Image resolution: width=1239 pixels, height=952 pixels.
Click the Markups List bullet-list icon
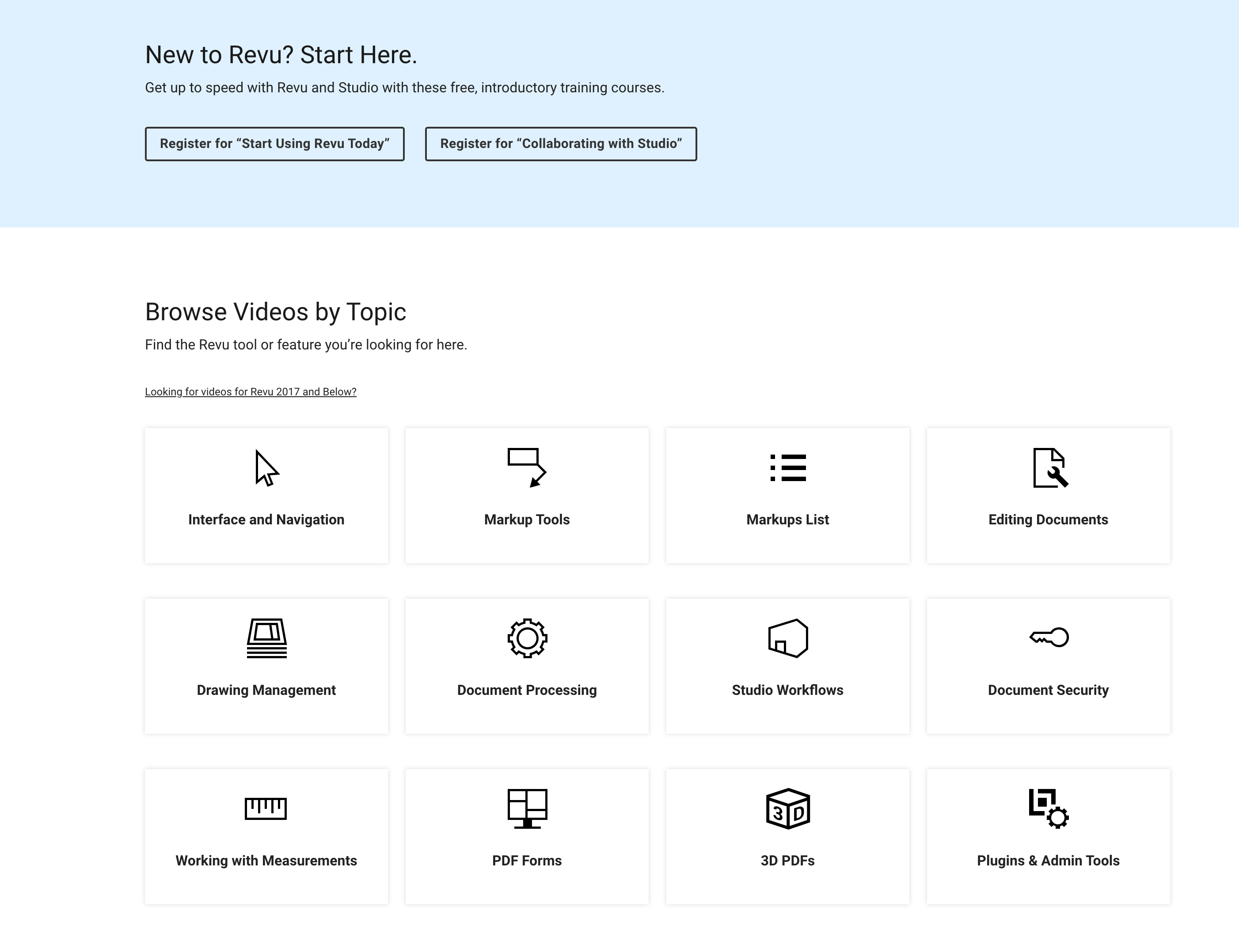pos(788,468)
